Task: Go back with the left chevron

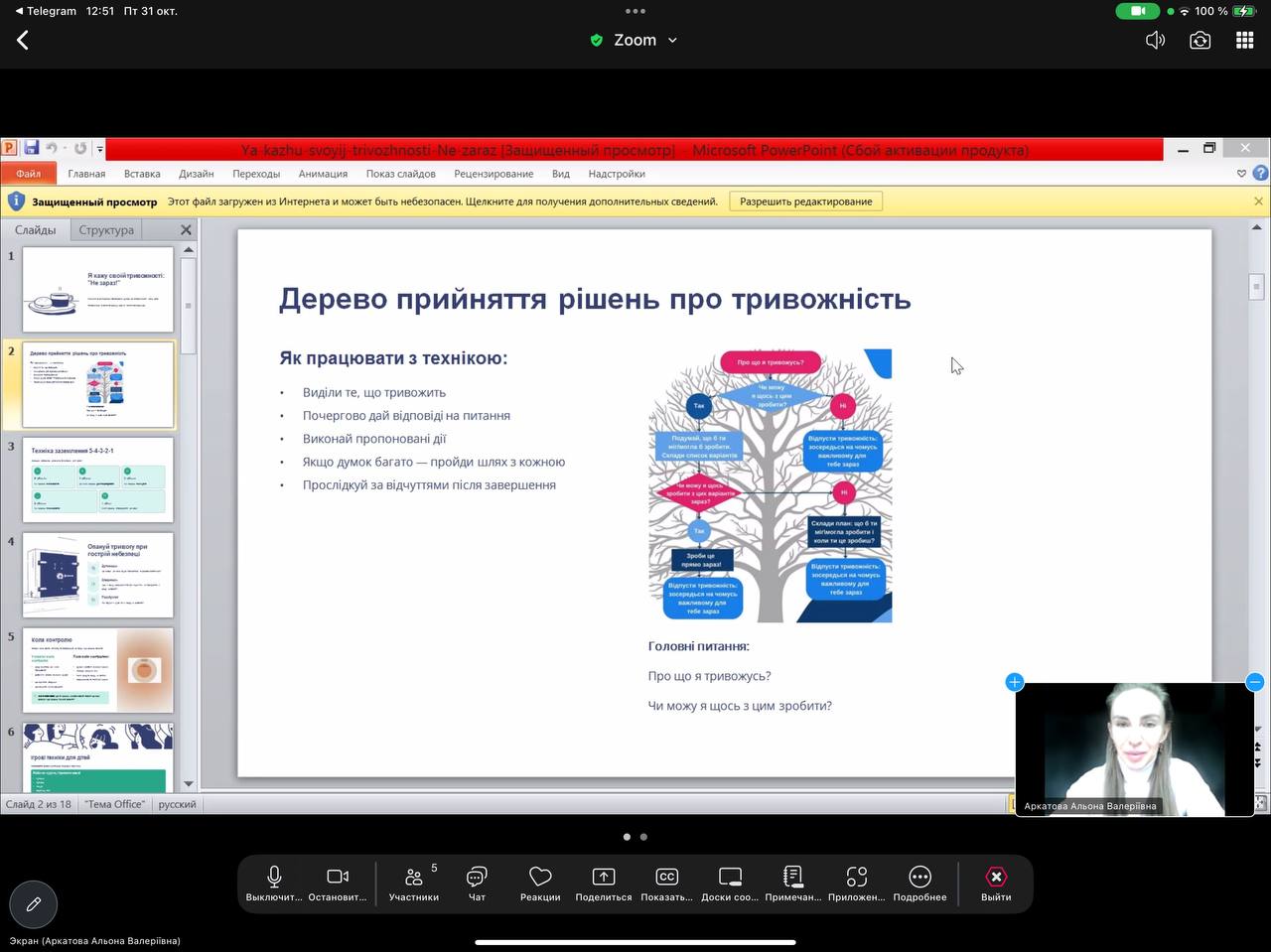Action: [x=23, y=41]
